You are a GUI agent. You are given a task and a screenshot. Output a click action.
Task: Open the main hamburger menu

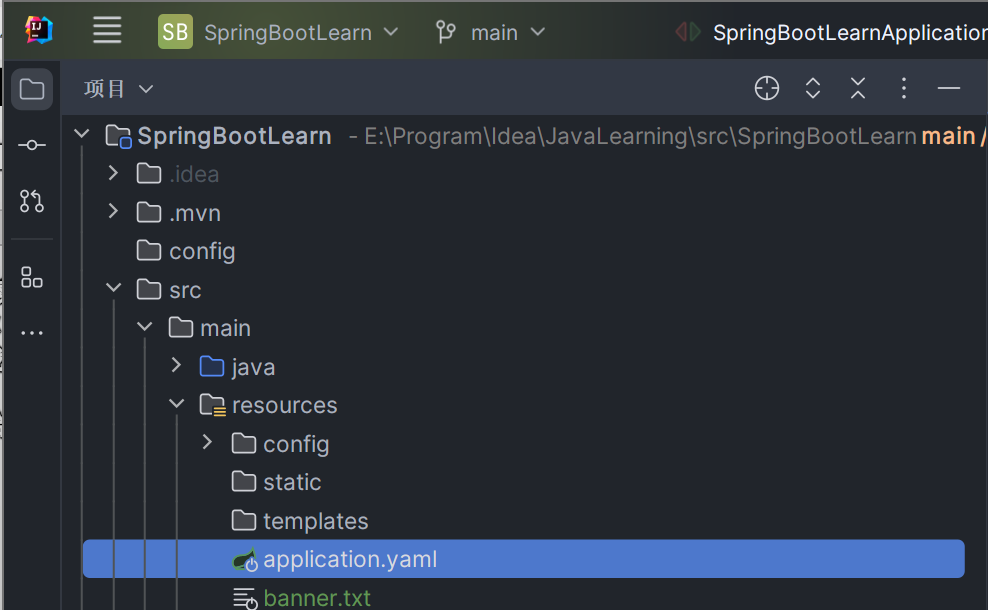tap(107, 30)
